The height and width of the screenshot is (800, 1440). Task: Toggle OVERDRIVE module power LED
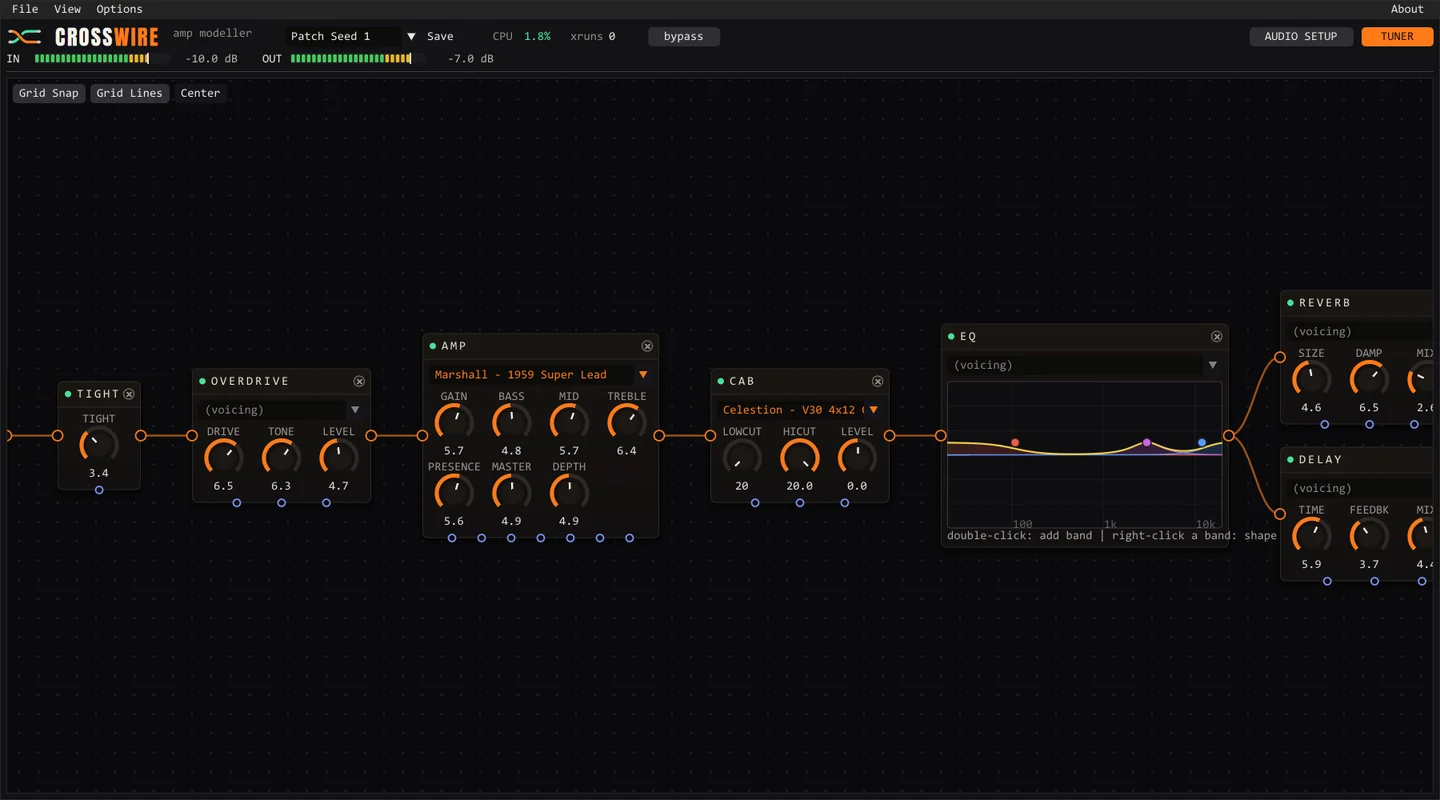(x=202, y=381)
